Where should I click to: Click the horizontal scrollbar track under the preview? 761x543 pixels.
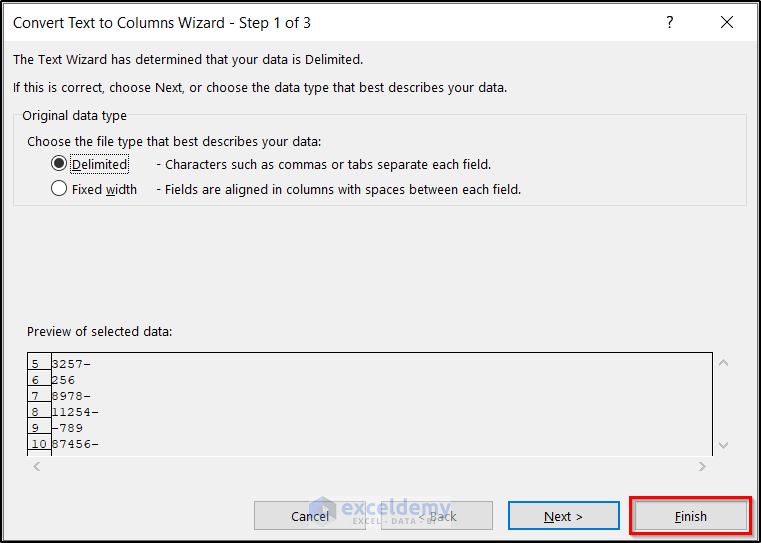click(370, 466)
